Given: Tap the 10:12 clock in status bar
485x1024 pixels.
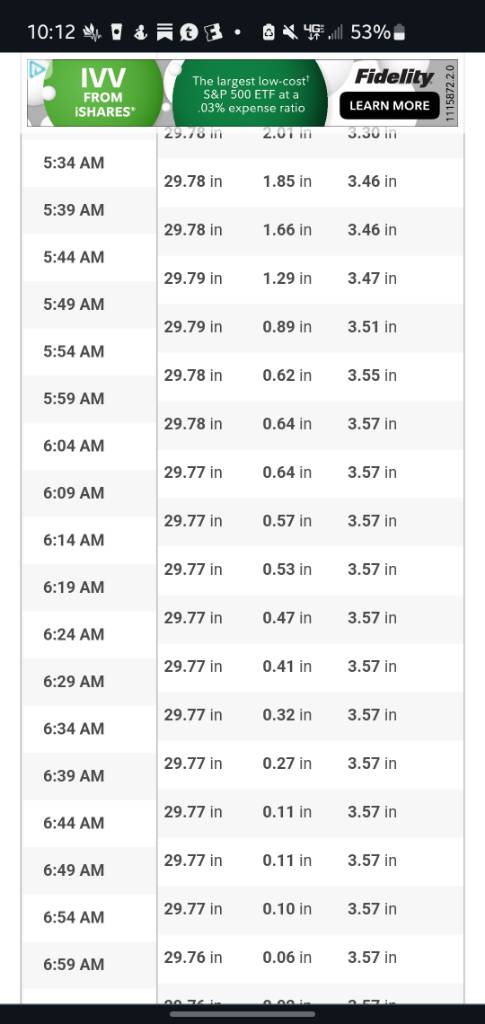Looking at the screenshot, I should pyautogui.click(x=52, y=32).
